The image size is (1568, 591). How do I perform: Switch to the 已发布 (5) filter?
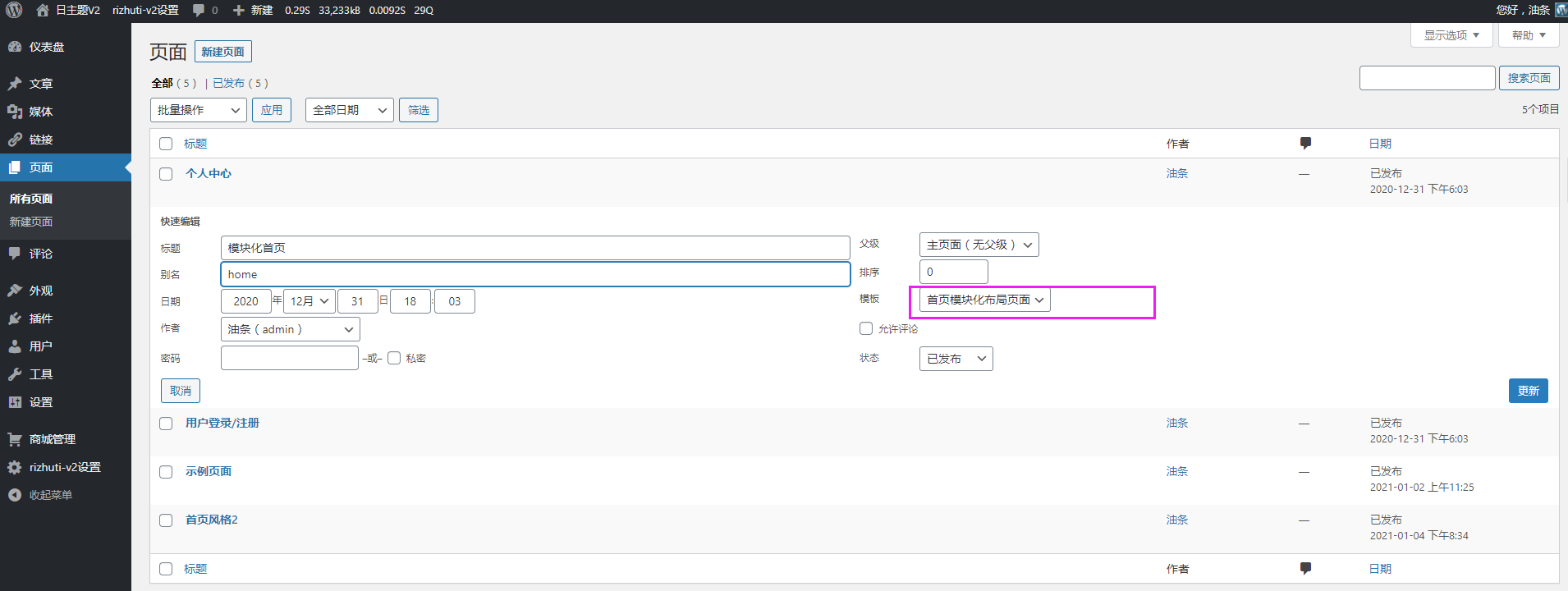tap(241, 83)
